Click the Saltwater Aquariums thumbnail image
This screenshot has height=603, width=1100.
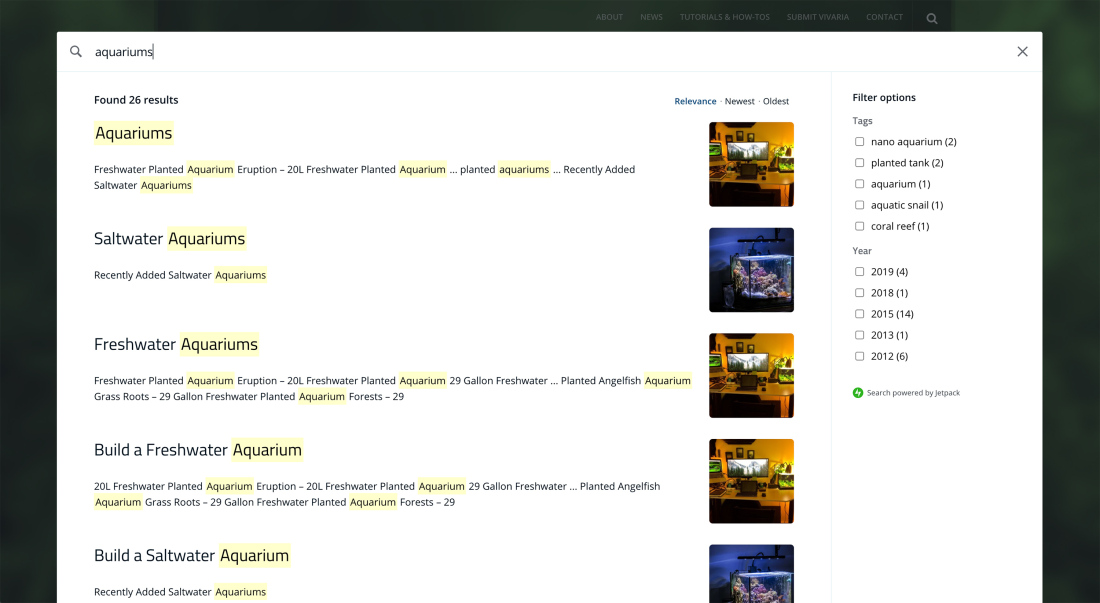[751, 269]
